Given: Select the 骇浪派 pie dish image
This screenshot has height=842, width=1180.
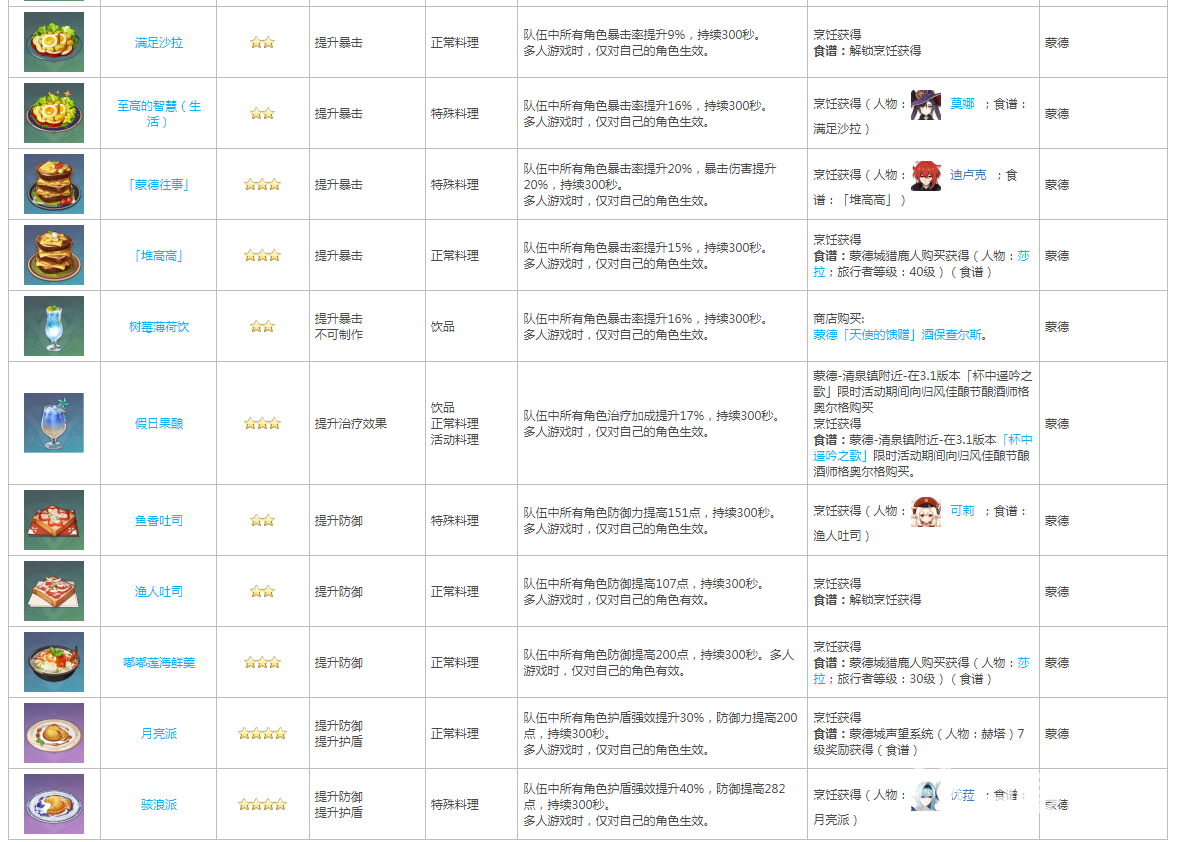Looking at the screenshot, I should tap(54, 804).
